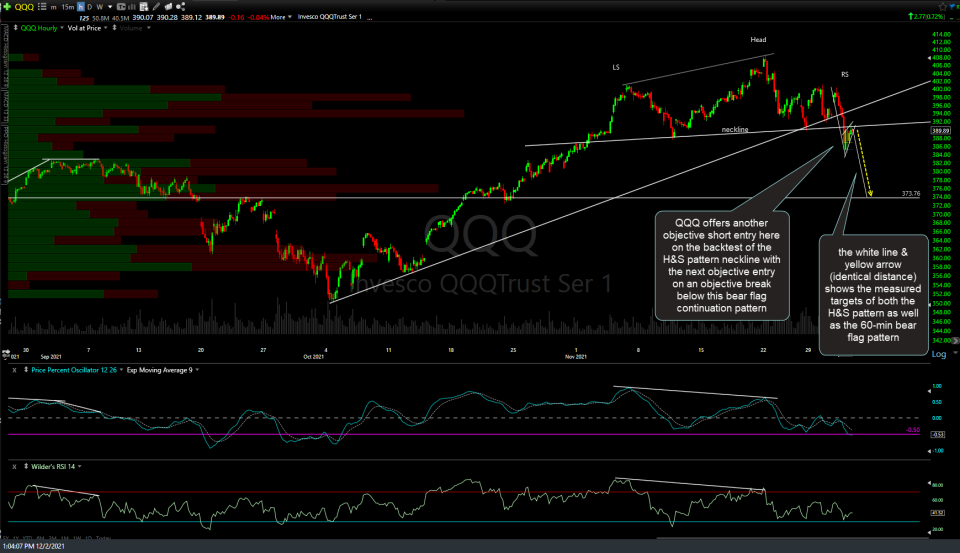Select the bear flag short entry note box

(722, 265)
